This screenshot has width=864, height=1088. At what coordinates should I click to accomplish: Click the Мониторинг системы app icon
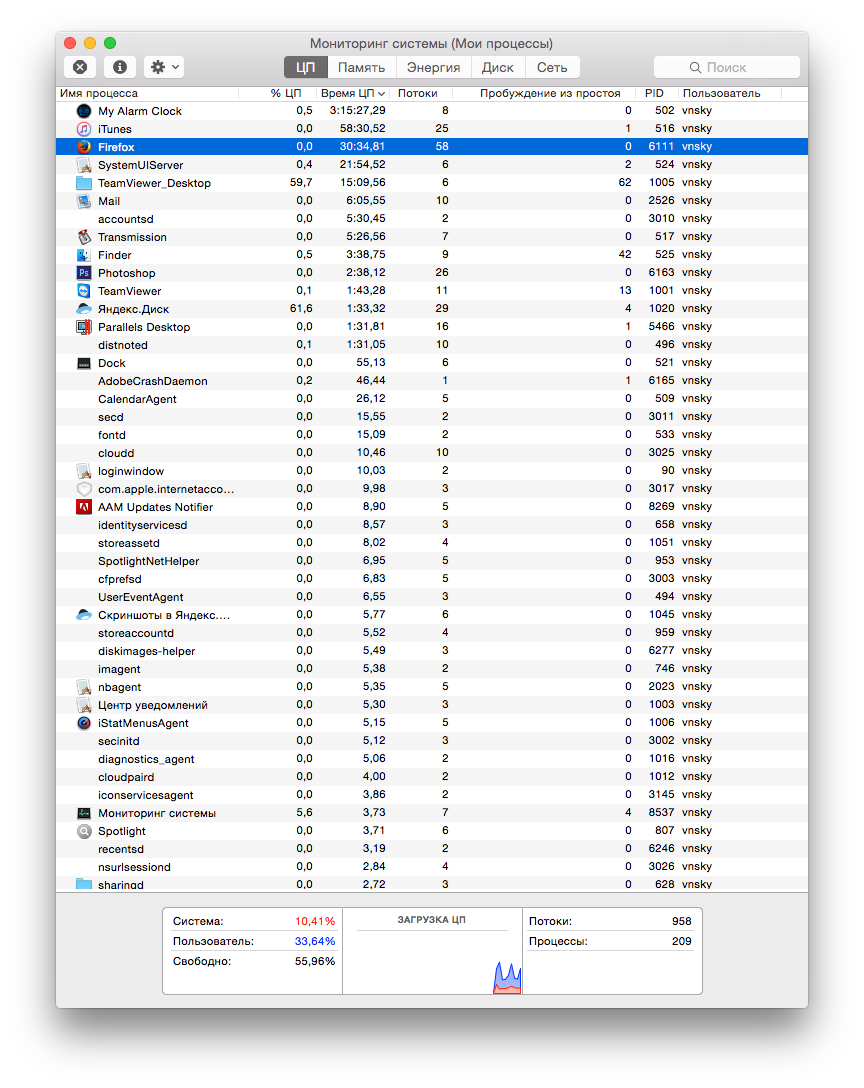[x=84, y=813]
